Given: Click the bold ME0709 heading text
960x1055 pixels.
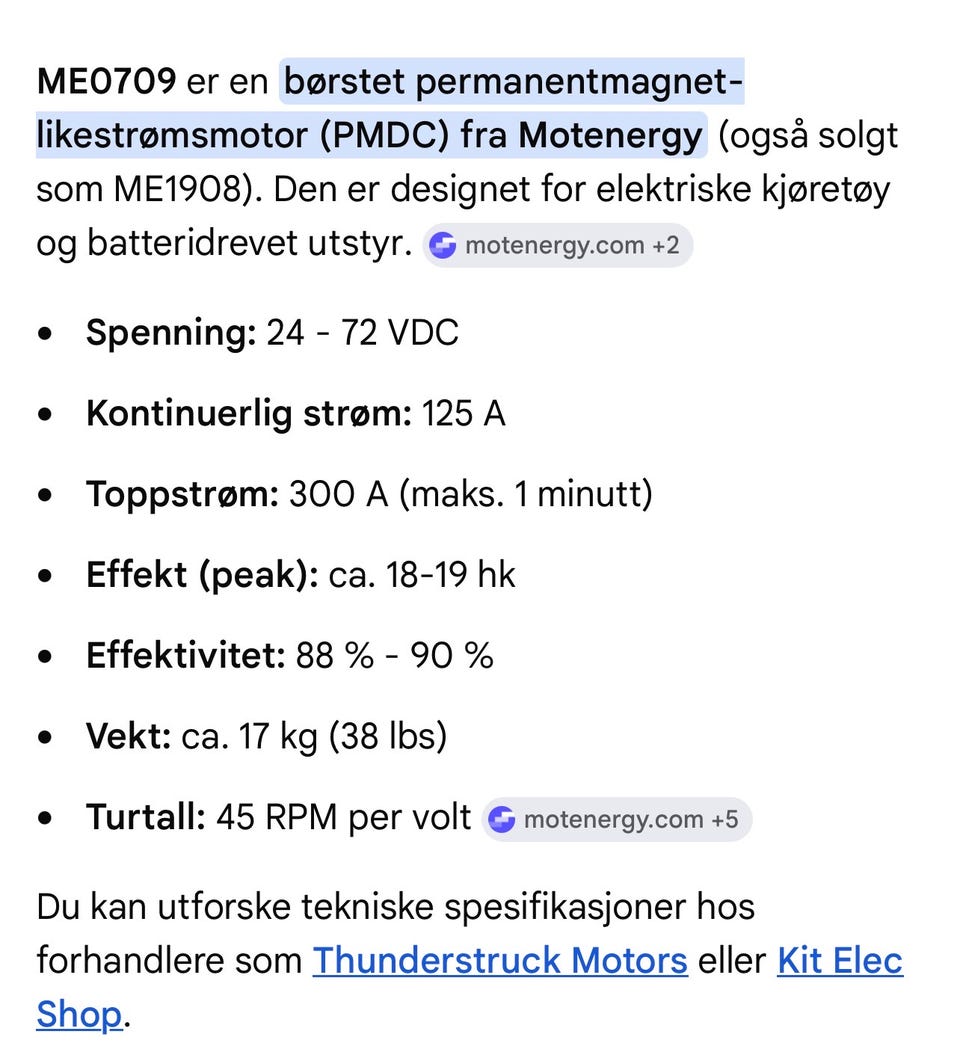Looking at the screenshot, I should pyautogui.click(x=106, y=81).
